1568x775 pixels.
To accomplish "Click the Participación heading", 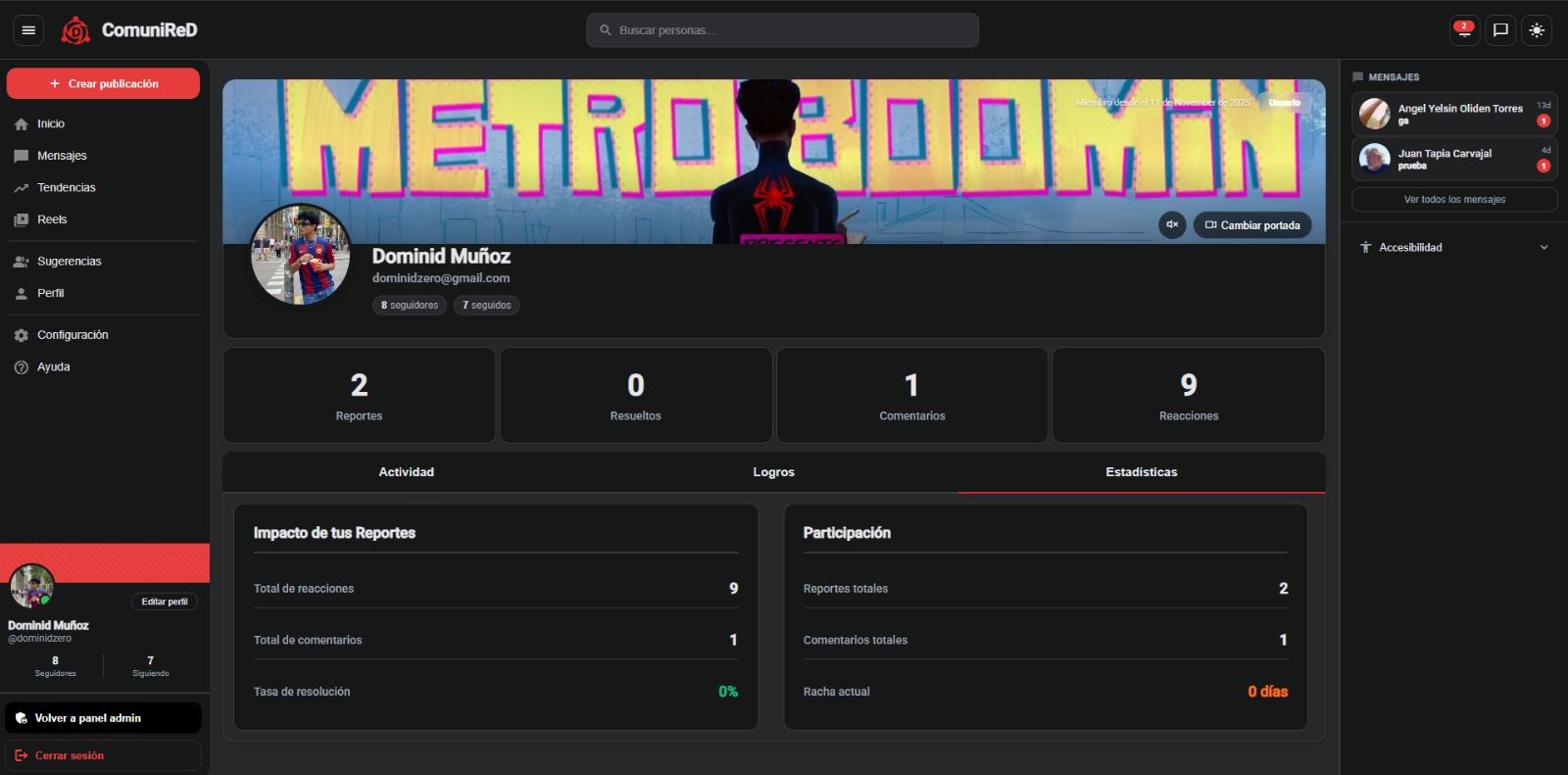I will click(847, 533).
